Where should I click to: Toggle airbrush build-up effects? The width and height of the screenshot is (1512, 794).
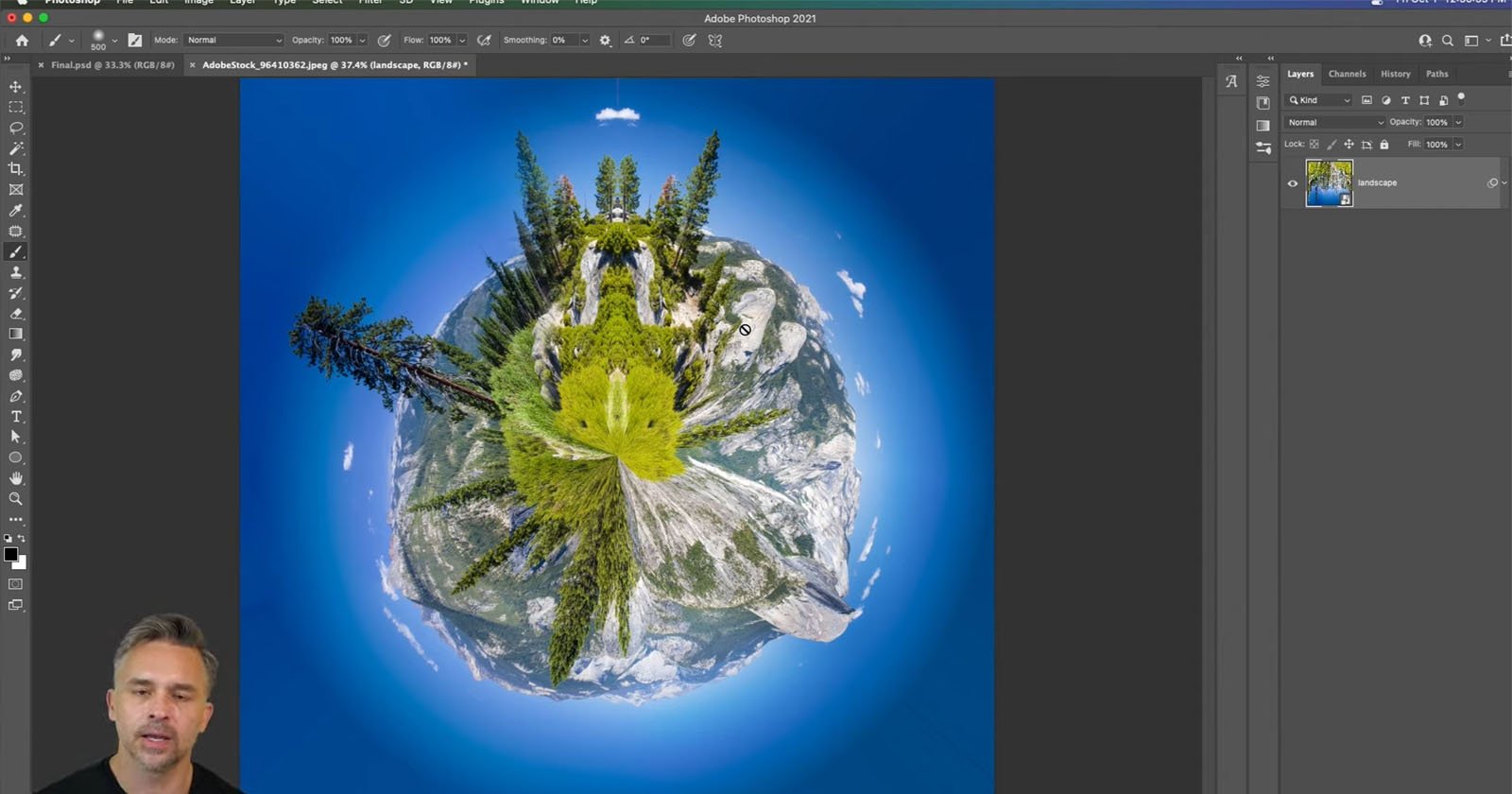coord(485,41)
